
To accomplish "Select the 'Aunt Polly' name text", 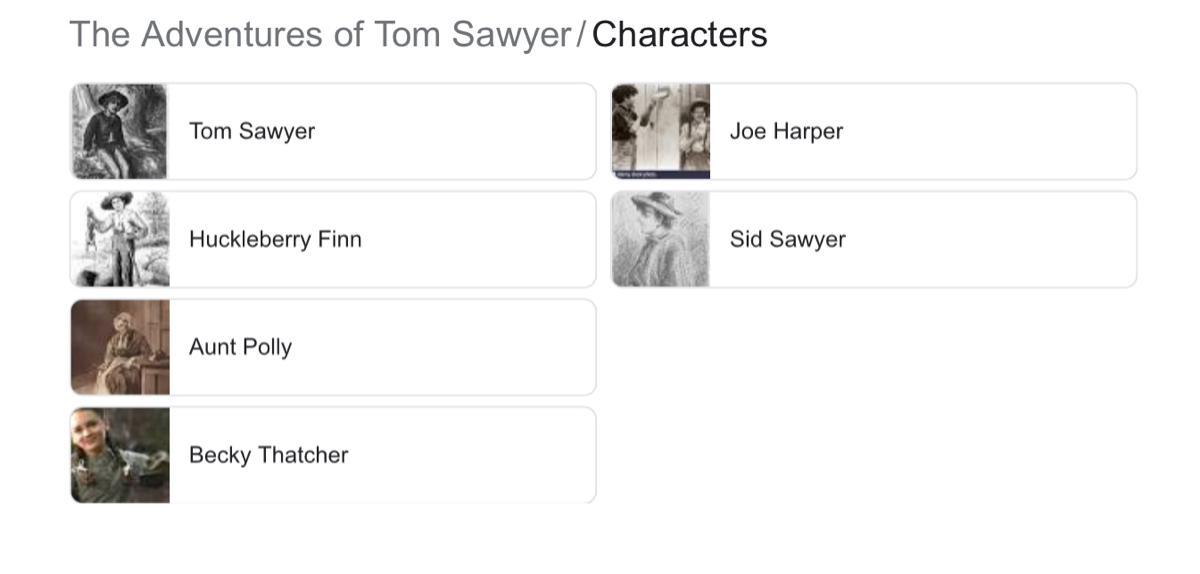I will 240,347.
